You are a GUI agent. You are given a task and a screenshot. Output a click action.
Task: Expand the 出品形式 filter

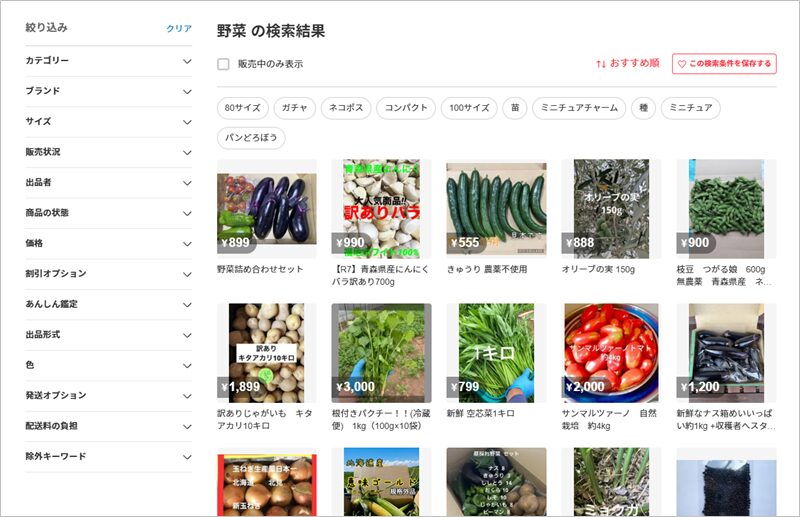coord(109,335)
